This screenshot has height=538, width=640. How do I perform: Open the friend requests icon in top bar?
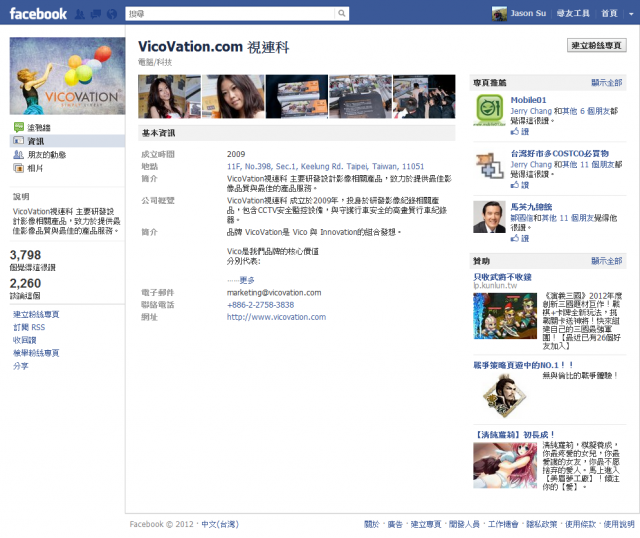click(80, 14)
